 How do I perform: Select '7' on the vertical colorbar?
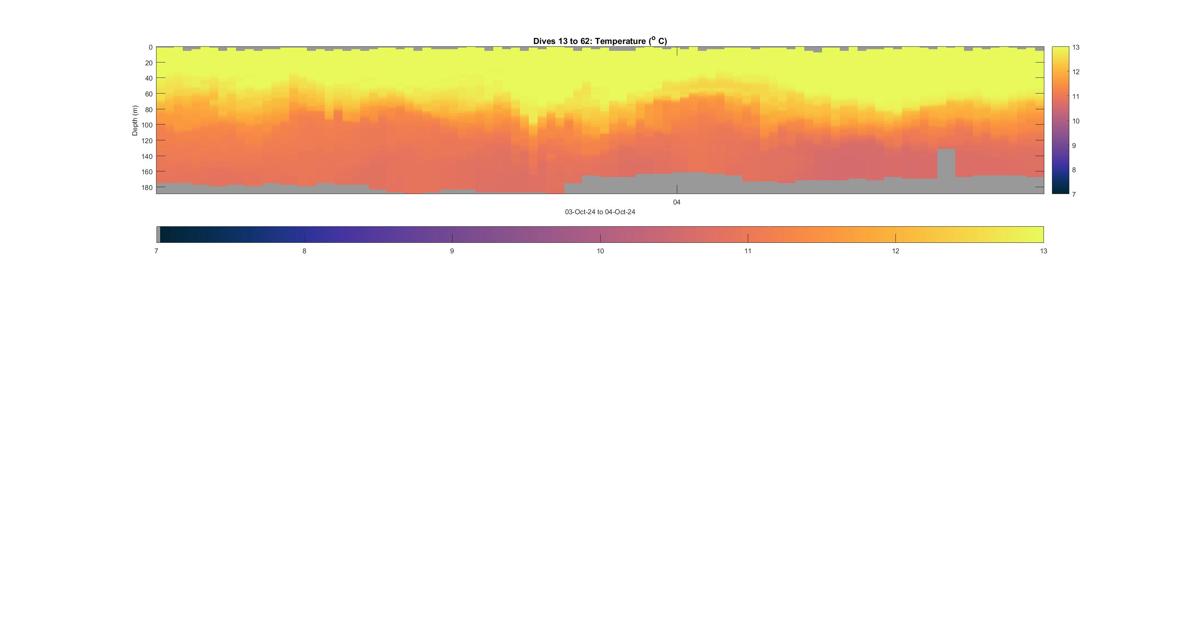(x=1075, y=193)
